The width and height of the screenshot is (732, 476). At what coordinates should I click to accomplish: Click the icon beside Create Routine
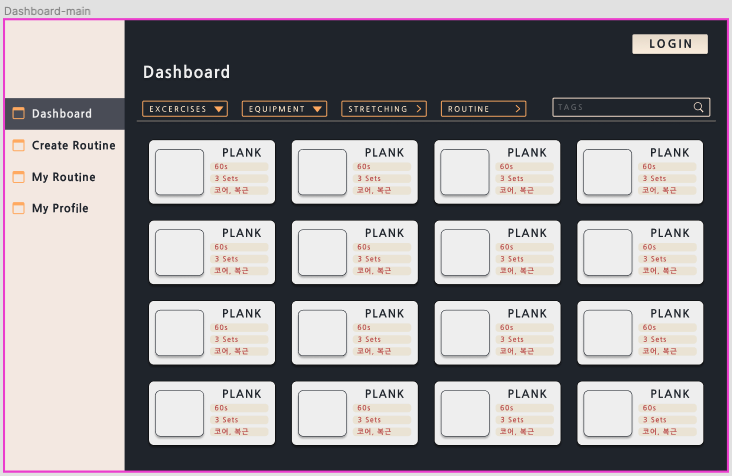(x=19, y=145)
